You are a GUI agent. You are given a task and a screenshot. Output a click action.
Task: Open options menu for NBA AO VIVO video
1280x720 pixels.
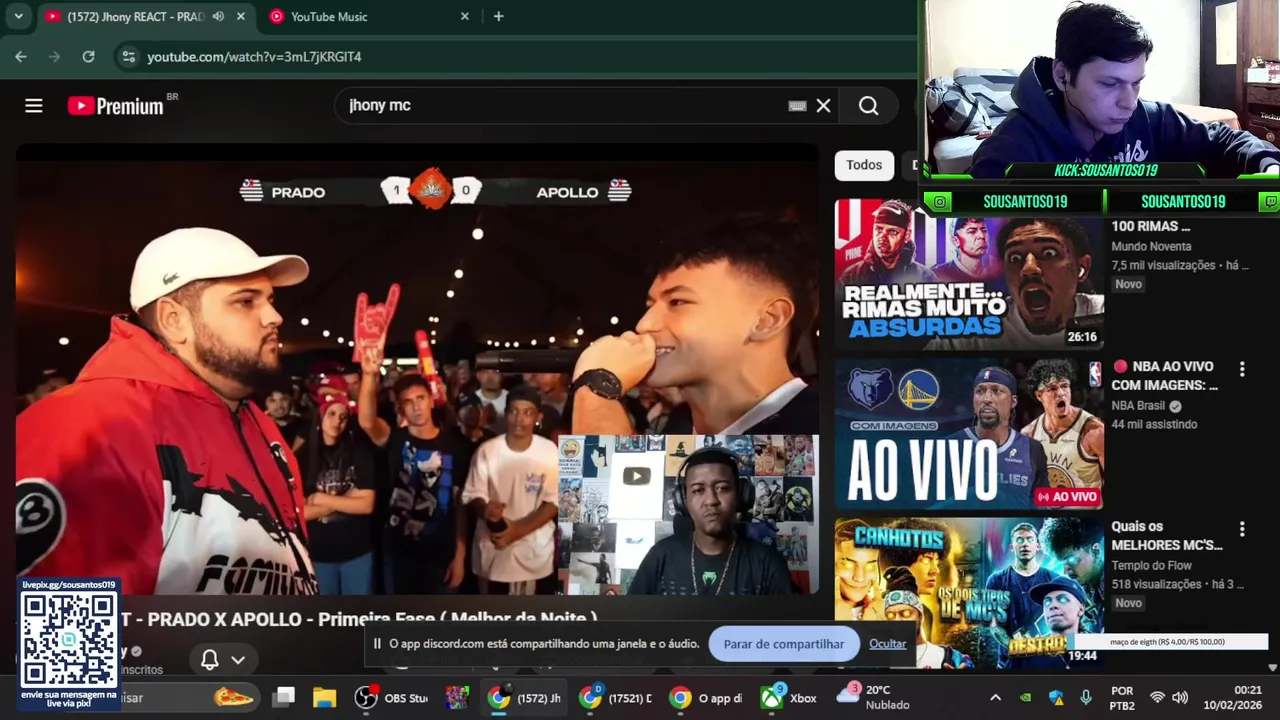pyautogui.click(x=1242, y=369)
